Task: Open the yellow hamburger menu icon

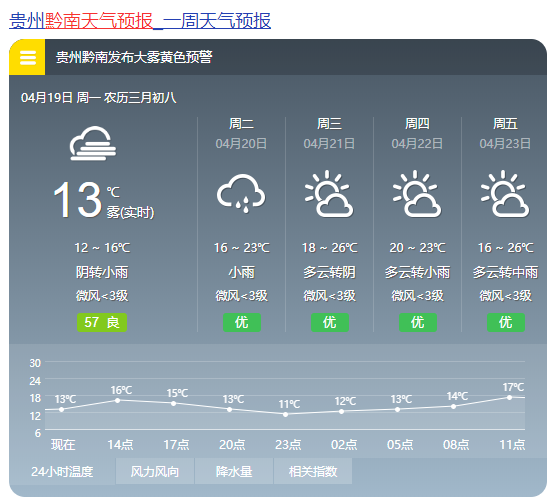Action: (x=28, y=57)
